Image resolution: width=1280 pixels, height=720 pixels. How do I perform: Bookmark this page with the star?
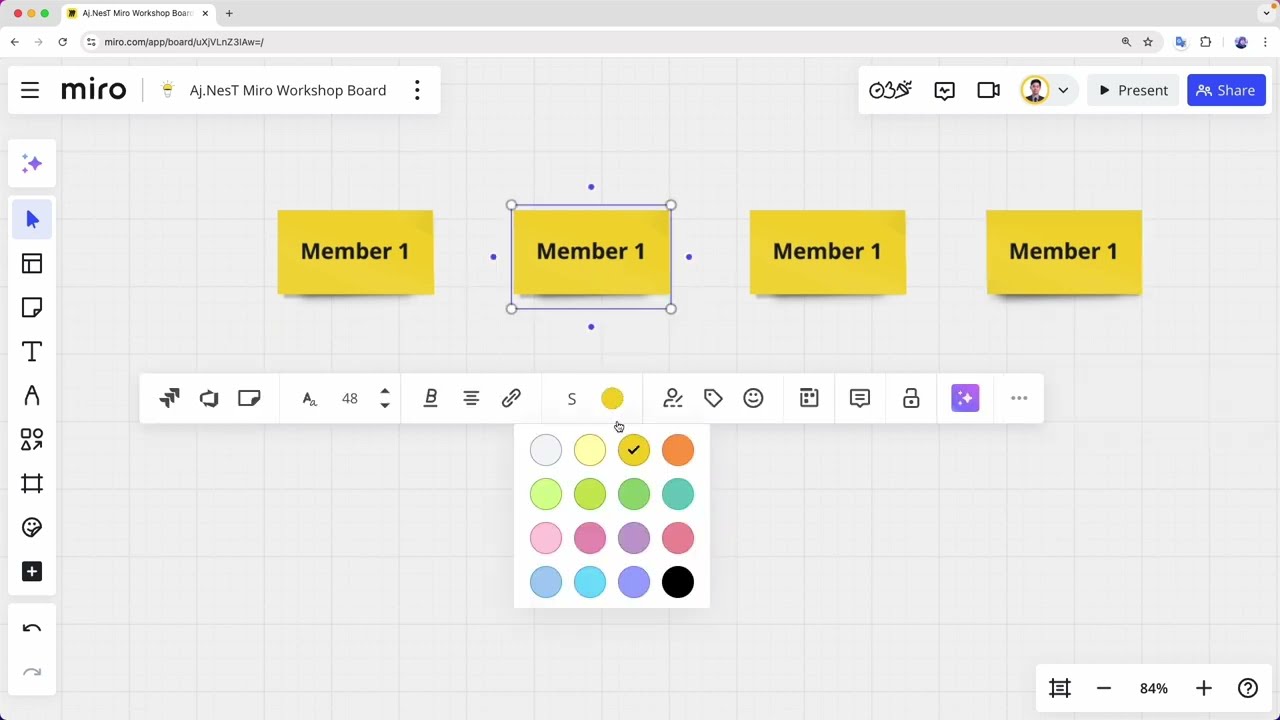pos(1148,42)
